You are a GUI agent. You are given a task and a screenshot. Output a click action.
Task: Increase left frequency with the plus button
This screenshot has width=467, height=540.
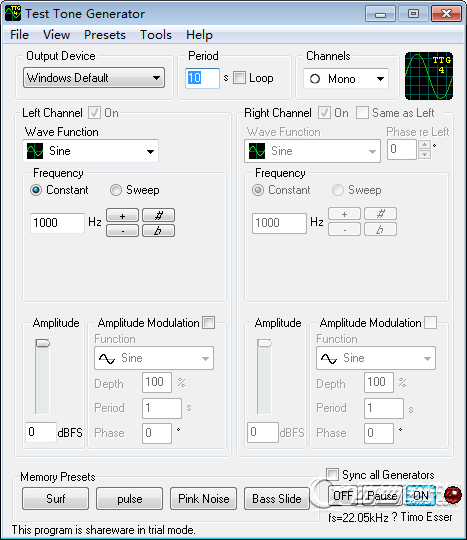(x=122, y=215)
